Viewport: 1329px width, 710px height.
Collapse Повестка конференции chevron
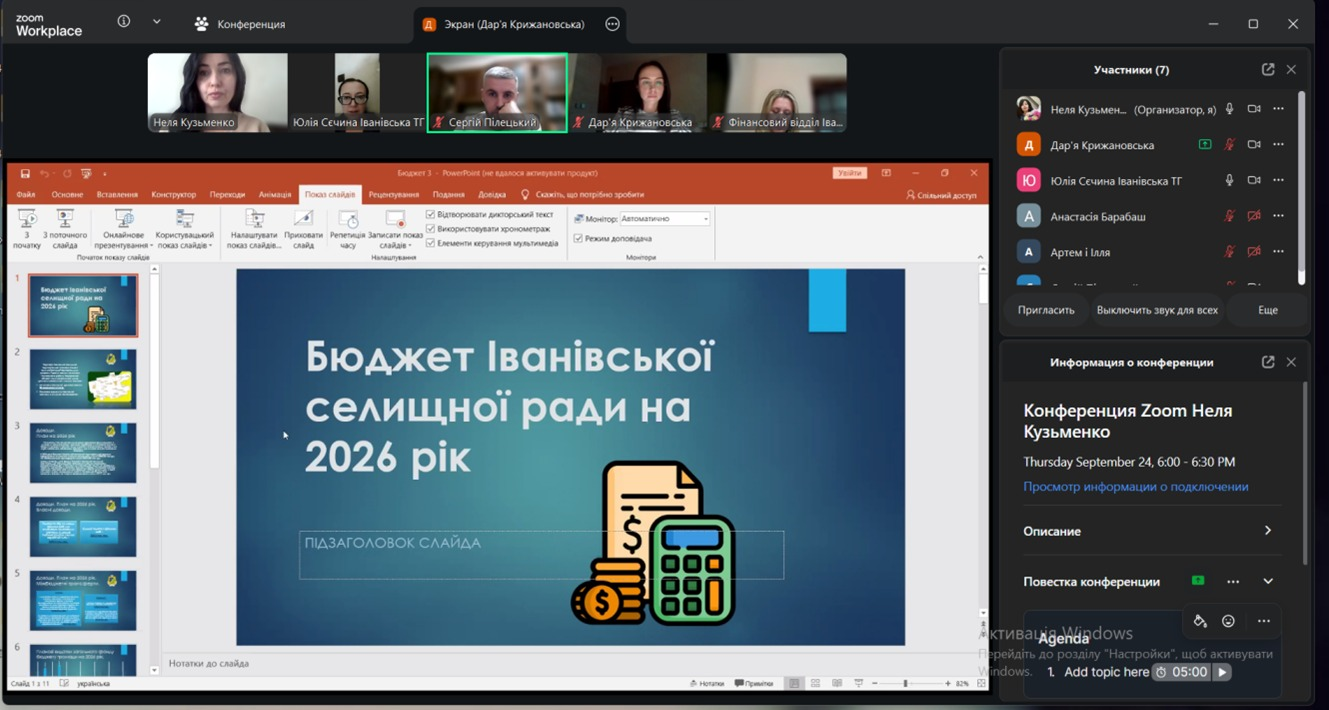click(1268, 581)
